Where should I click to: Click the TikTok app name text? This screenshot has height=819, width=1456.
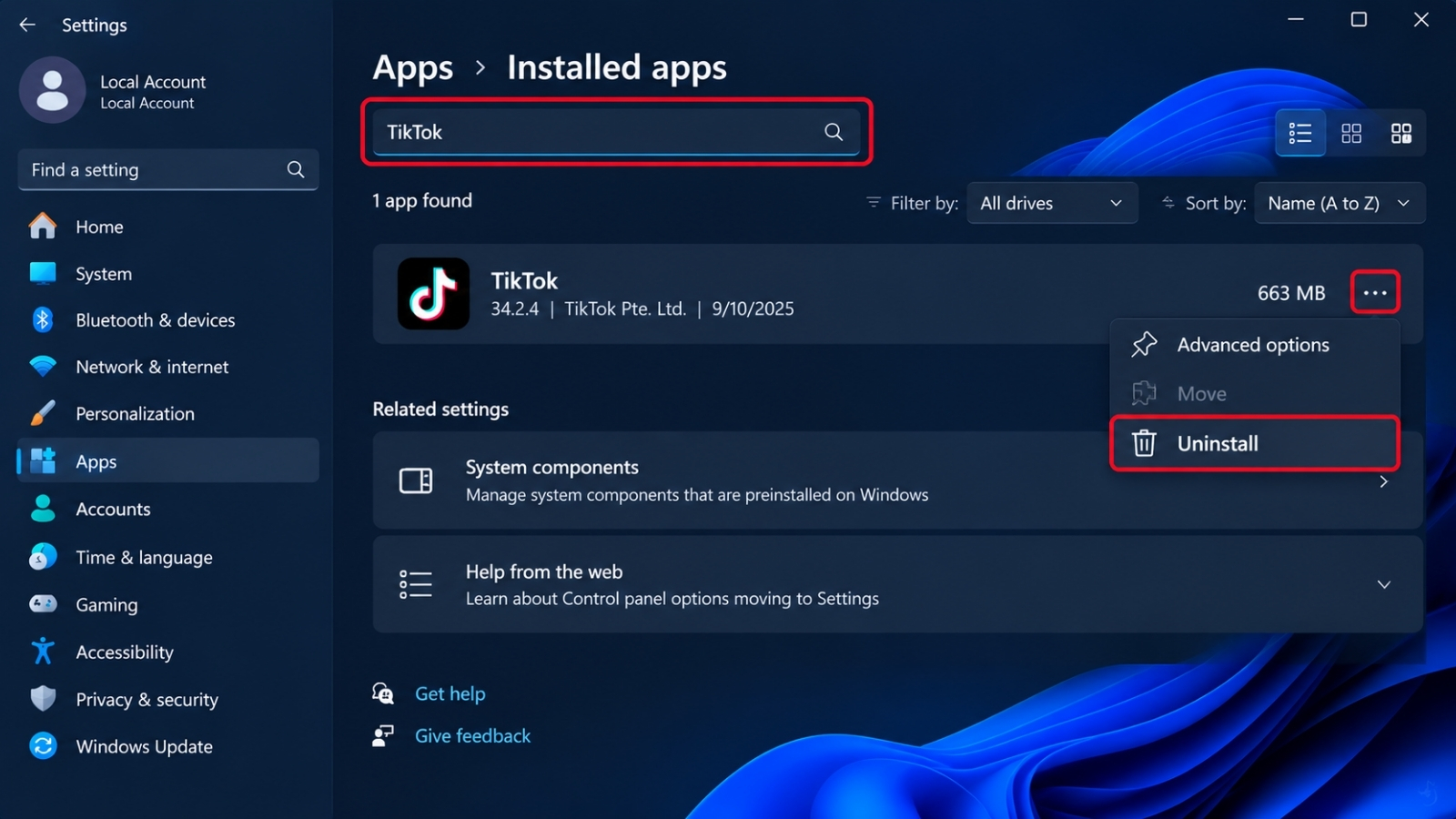524,280
